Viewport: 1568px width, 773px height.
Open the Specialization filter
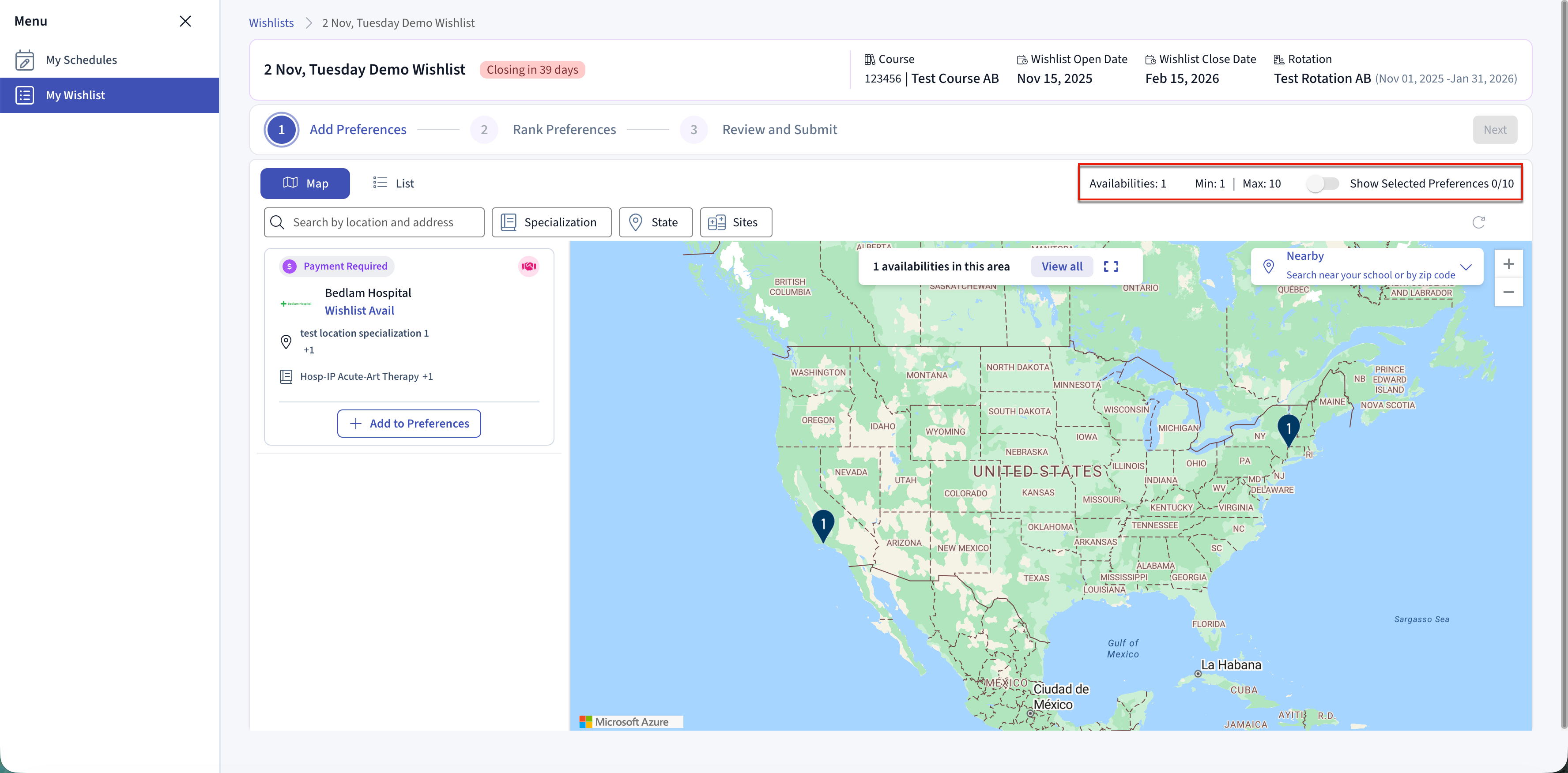tap(551, 223)
